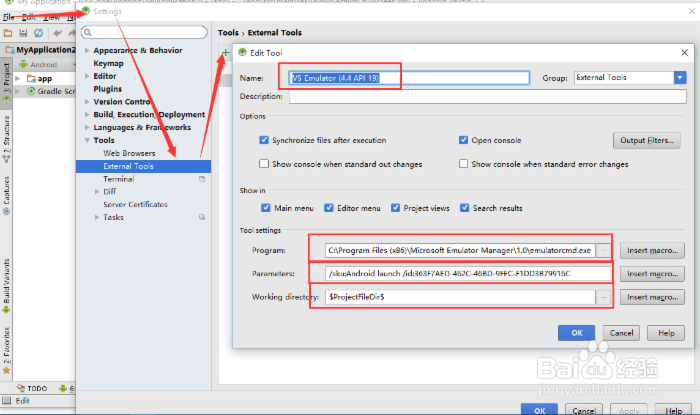Viewport: 700px width, 415px height.
Task: Click Output Filters button
Action: 646,140
